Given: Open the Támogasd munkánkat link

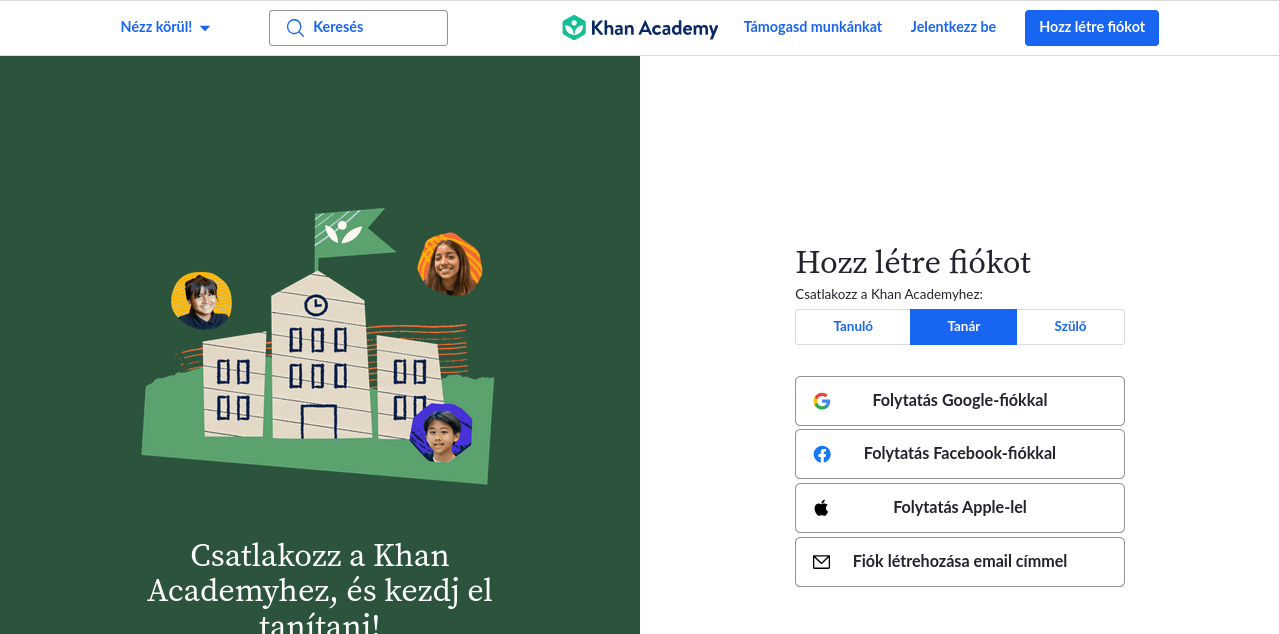Looking at the screenshot, I should 813,27.
